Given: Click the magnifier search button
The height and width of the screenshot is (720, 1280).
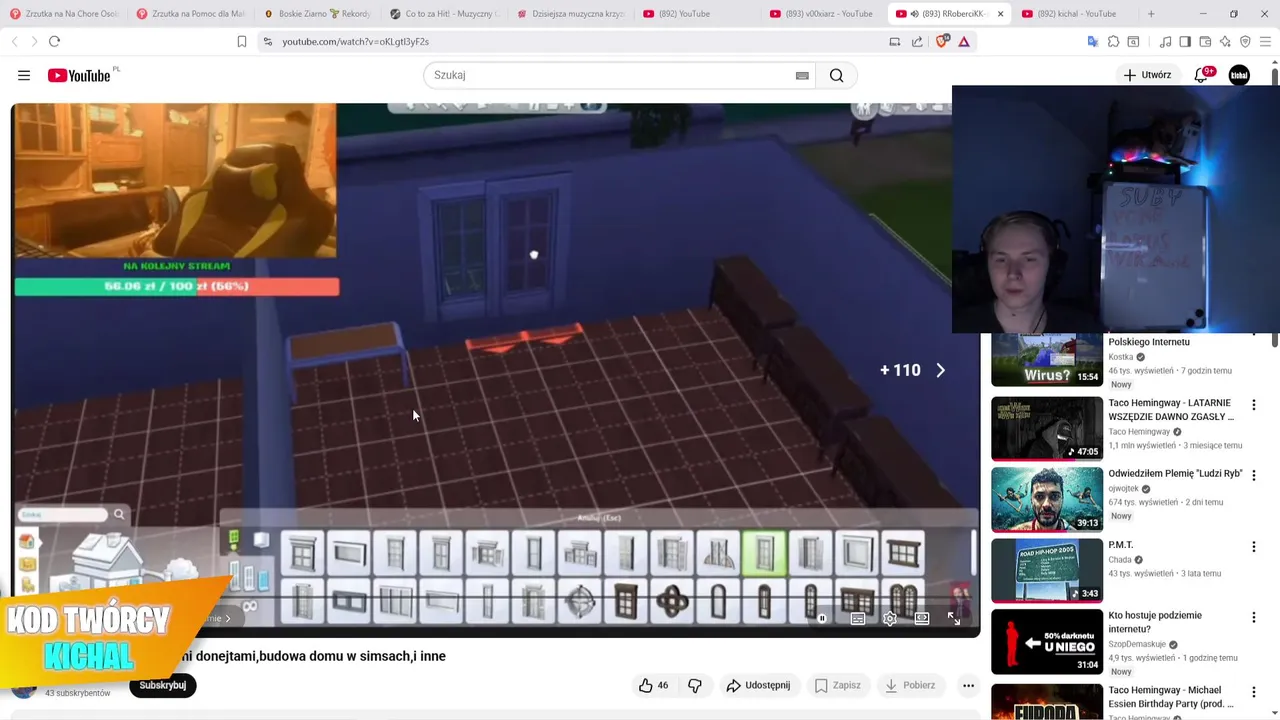Looking at the screenshot, I should (x=836, y=75).
